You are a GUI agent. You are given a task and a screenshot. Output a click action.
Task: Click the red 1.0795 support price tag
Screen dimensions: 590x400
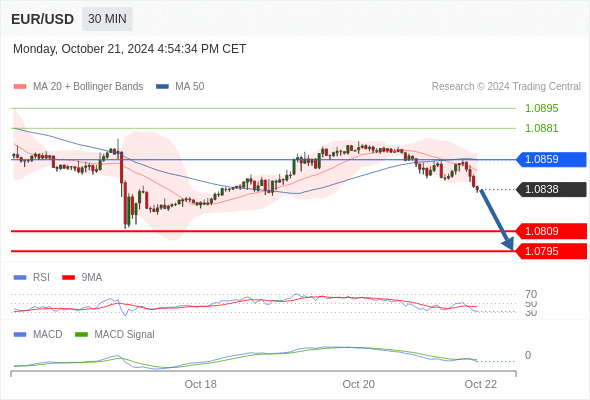pos(551,251)
